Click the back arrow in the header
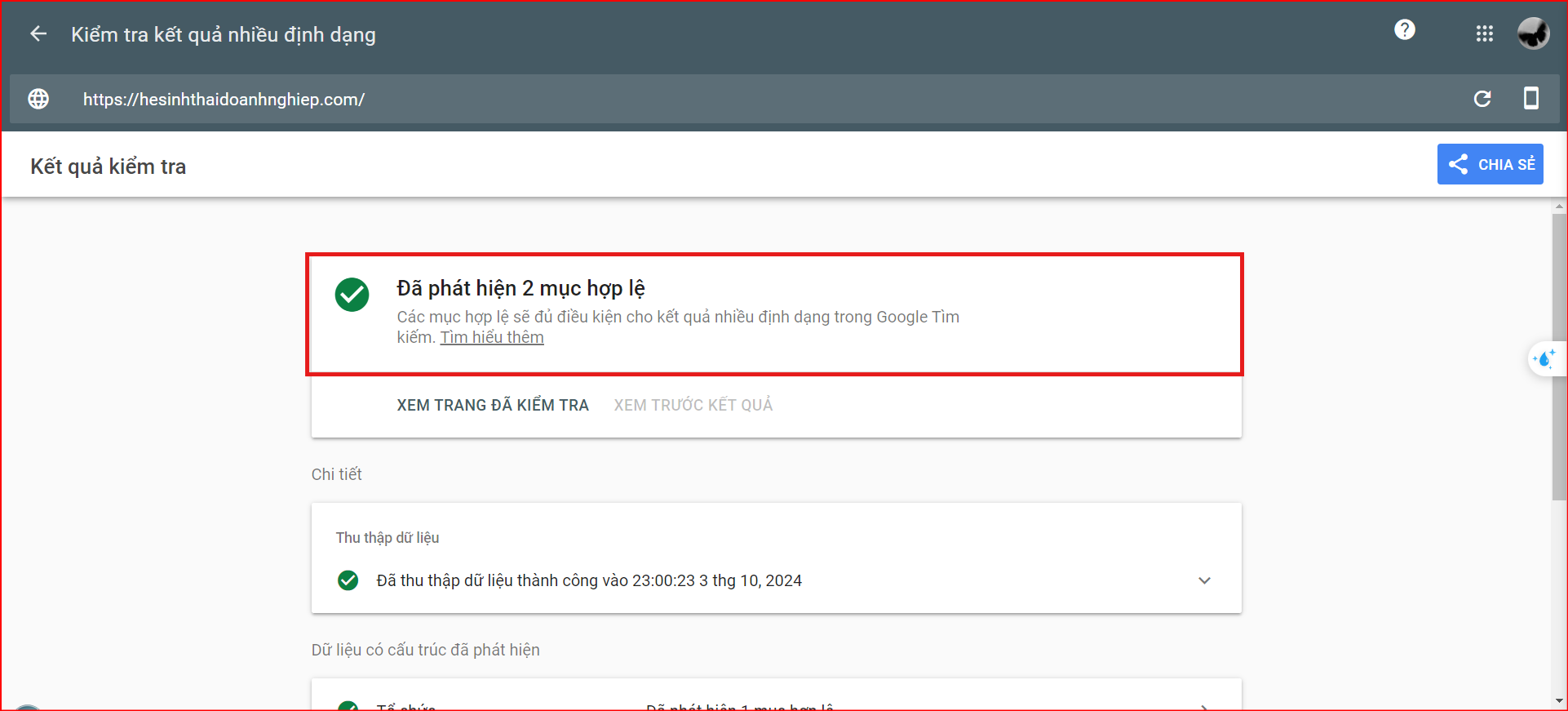 (38, 34)
